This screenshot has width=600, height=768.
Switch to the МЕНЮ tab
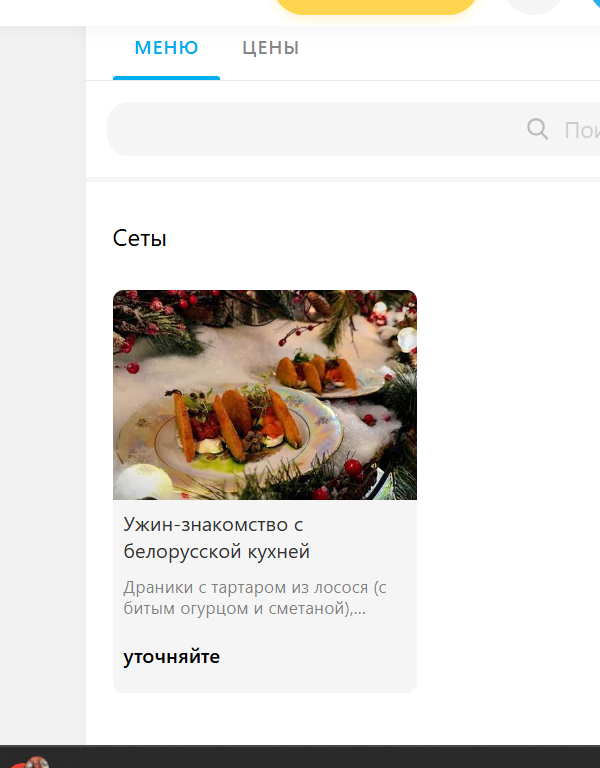coord(167,48)
